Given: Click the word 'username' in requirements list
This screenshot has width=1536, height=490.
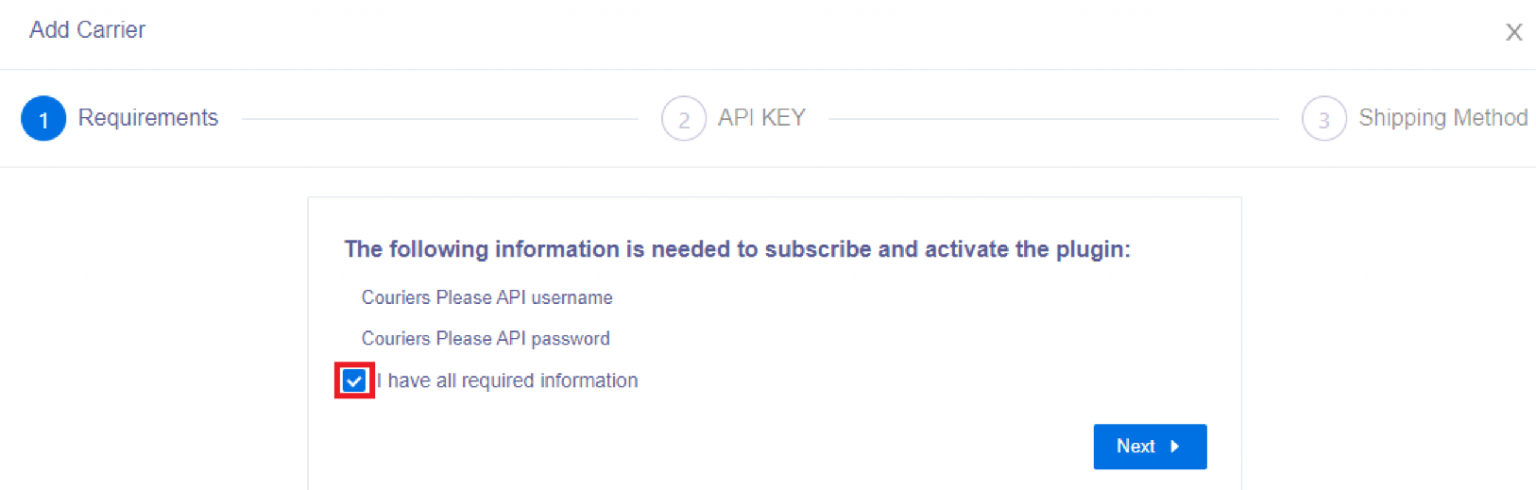Looking at the screenshot, I should 574,298.
